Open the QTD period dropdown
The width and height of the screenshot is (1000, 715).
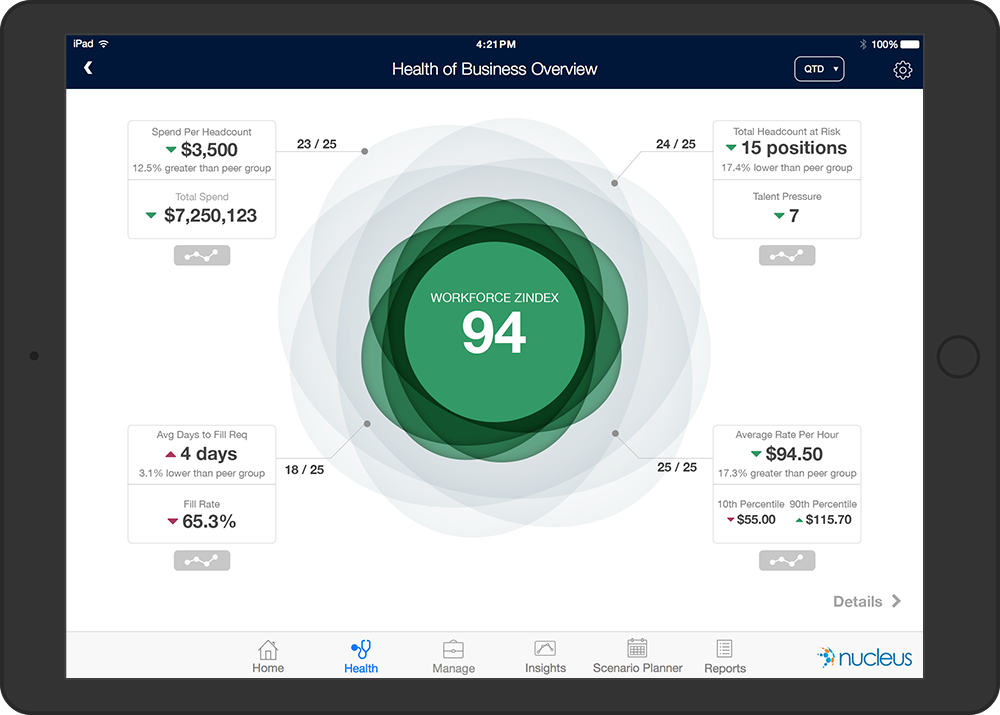[820, 69]
